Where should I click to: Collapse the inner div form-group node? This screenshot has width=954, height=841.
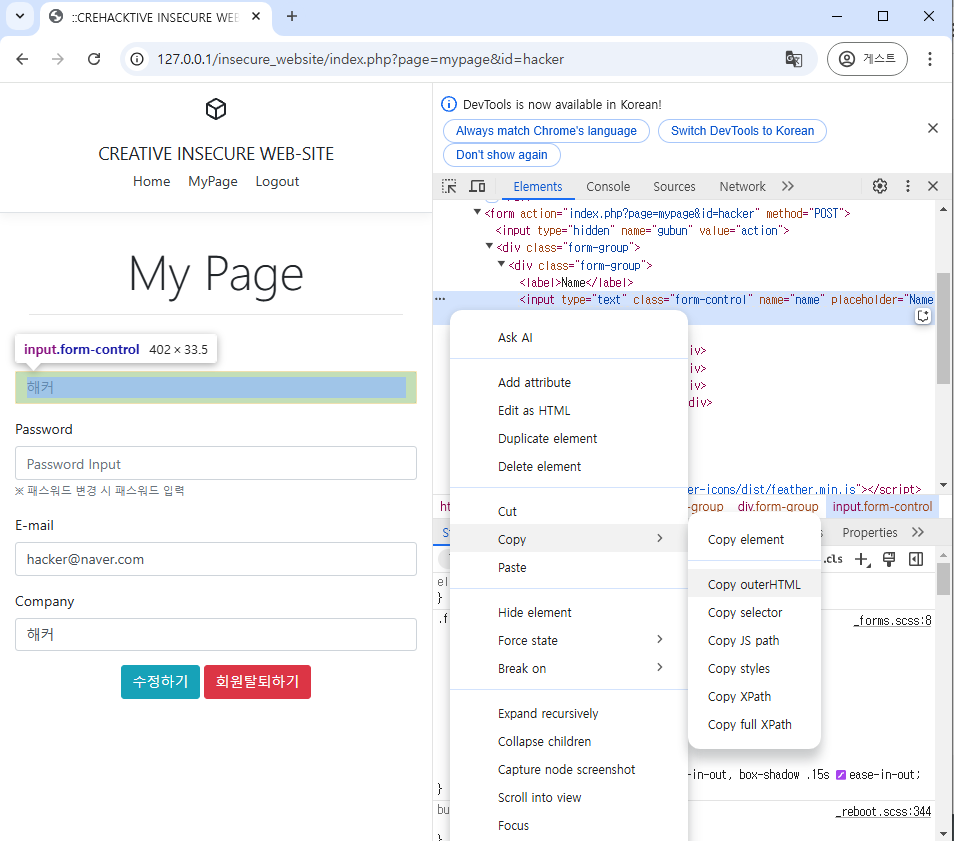coord(501,264)
